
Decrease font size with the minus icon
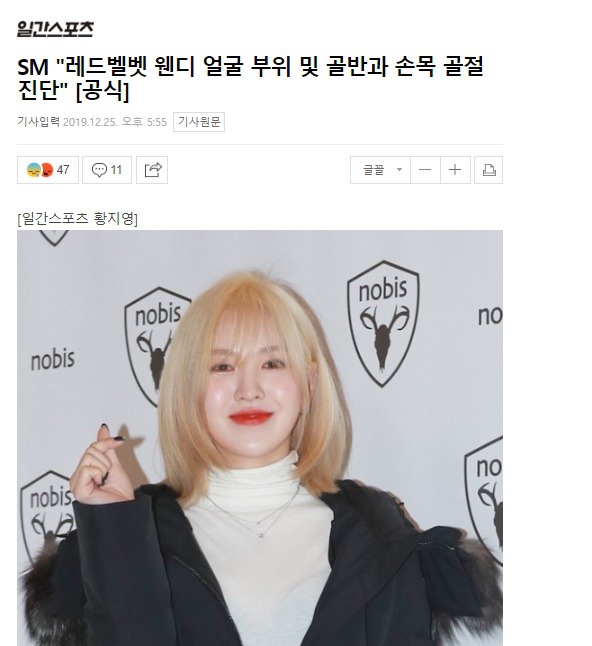coord(425,170)
